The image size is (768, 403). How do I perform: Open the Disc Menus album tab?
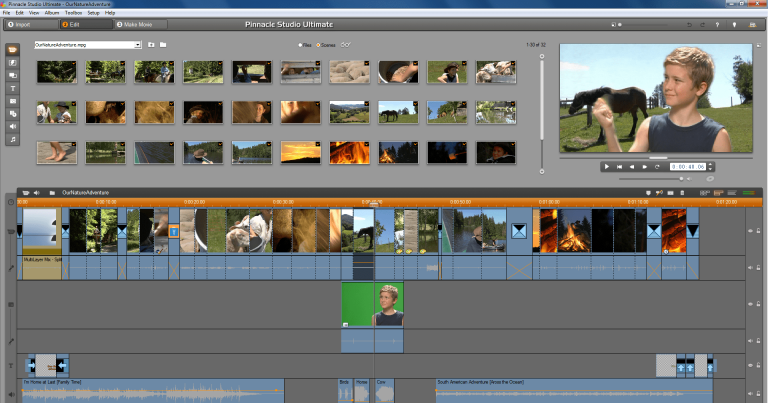tap(13, 114)
